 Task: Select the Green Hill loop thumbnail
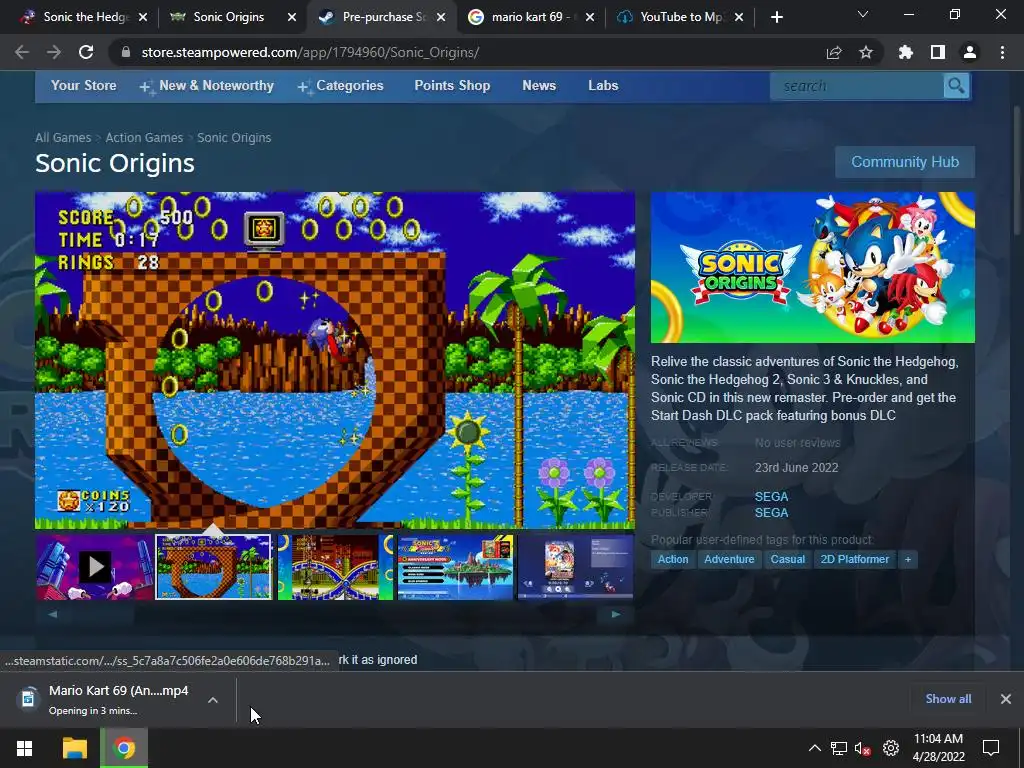pos(214,567)
